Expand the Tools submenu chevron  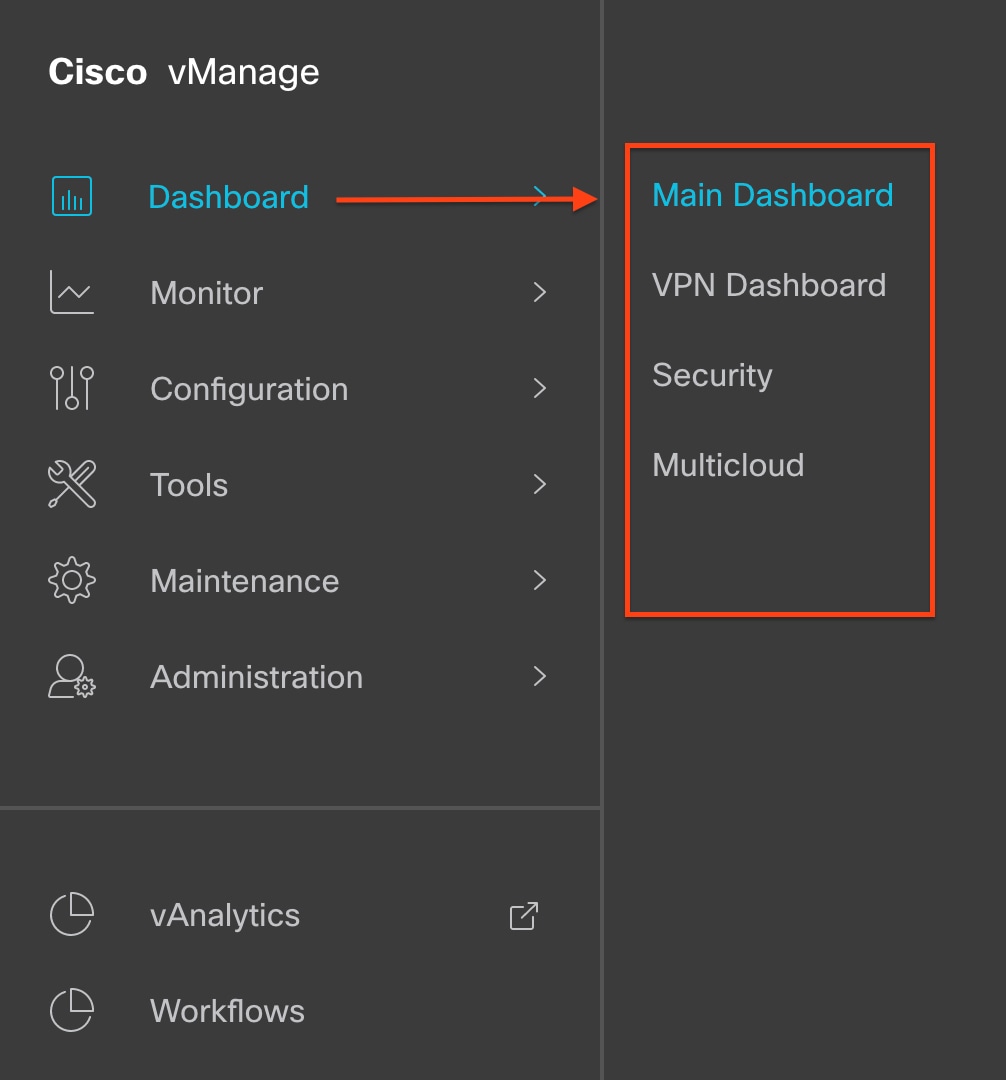point(540,484)
